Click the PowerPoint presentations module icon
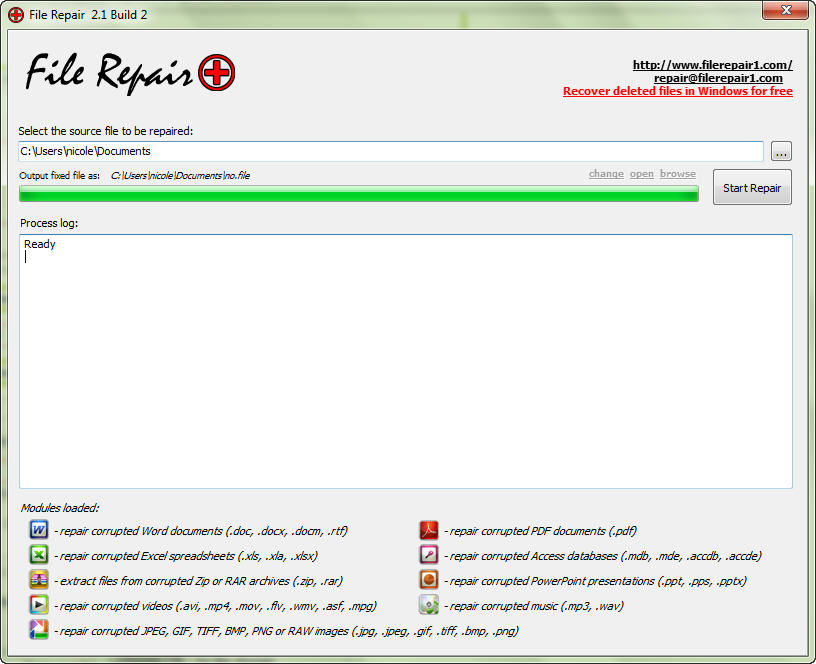 [429, 580]
